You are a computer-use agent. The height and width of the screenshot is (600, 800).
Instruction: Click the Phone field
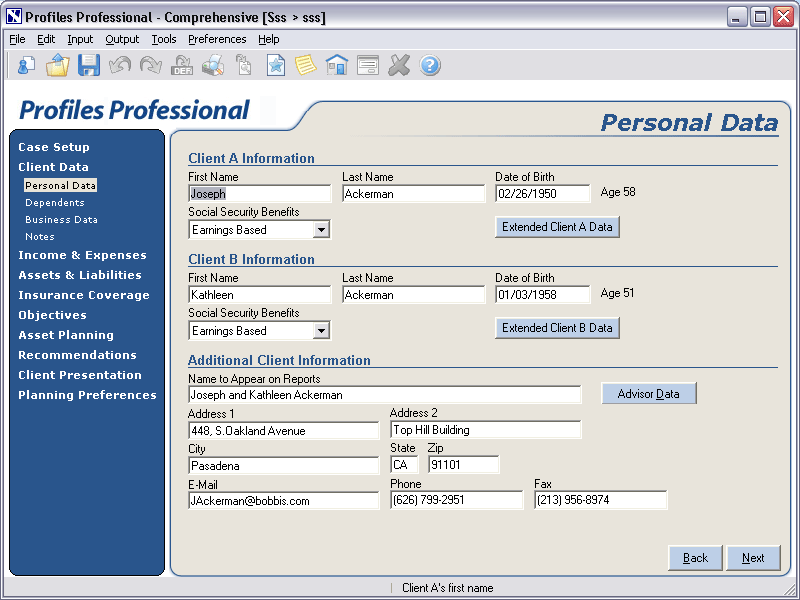pyautogui.click(x=457, y=500)
